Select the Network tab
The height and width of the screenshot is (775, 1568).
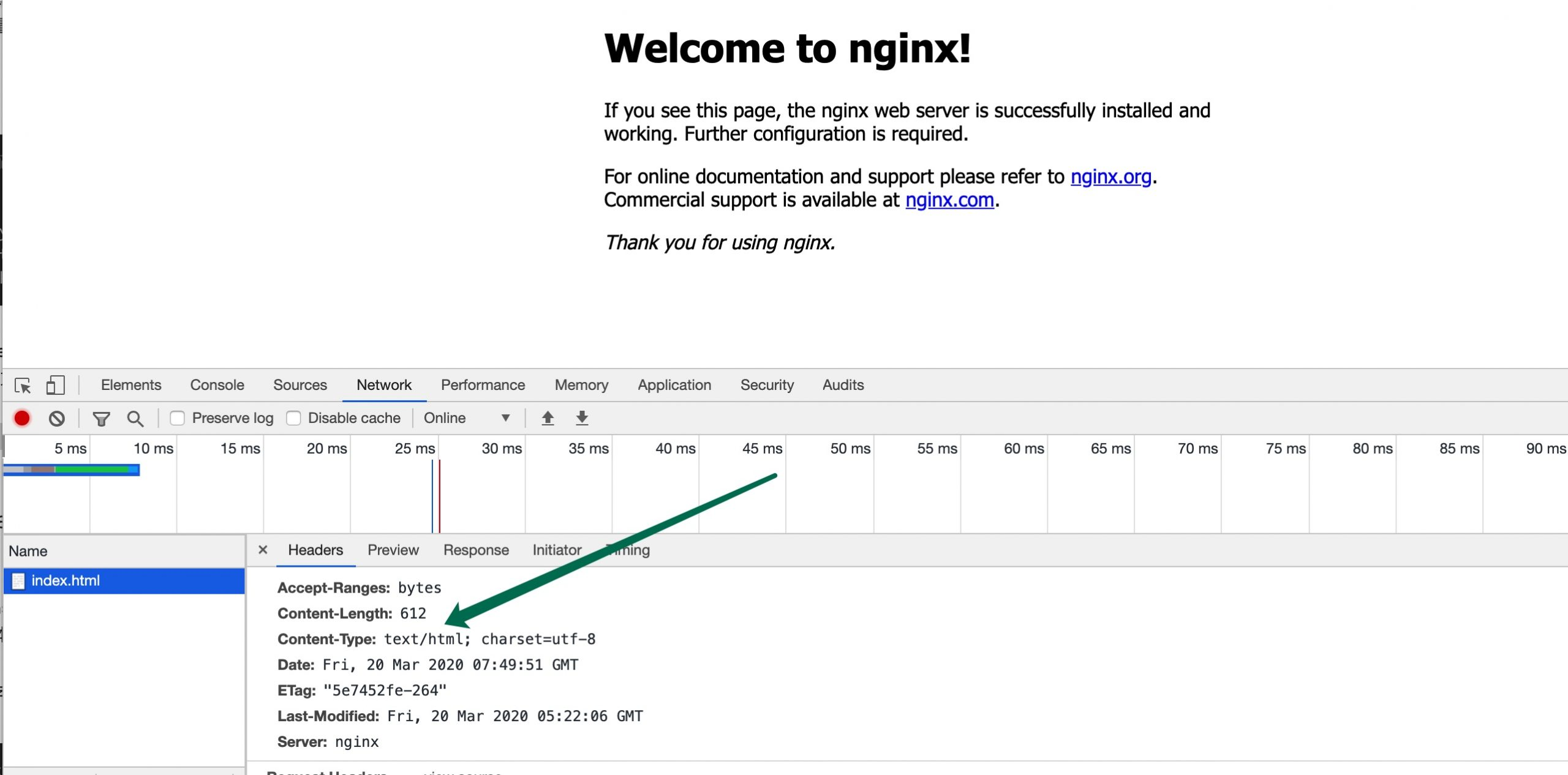coord(384,385)
